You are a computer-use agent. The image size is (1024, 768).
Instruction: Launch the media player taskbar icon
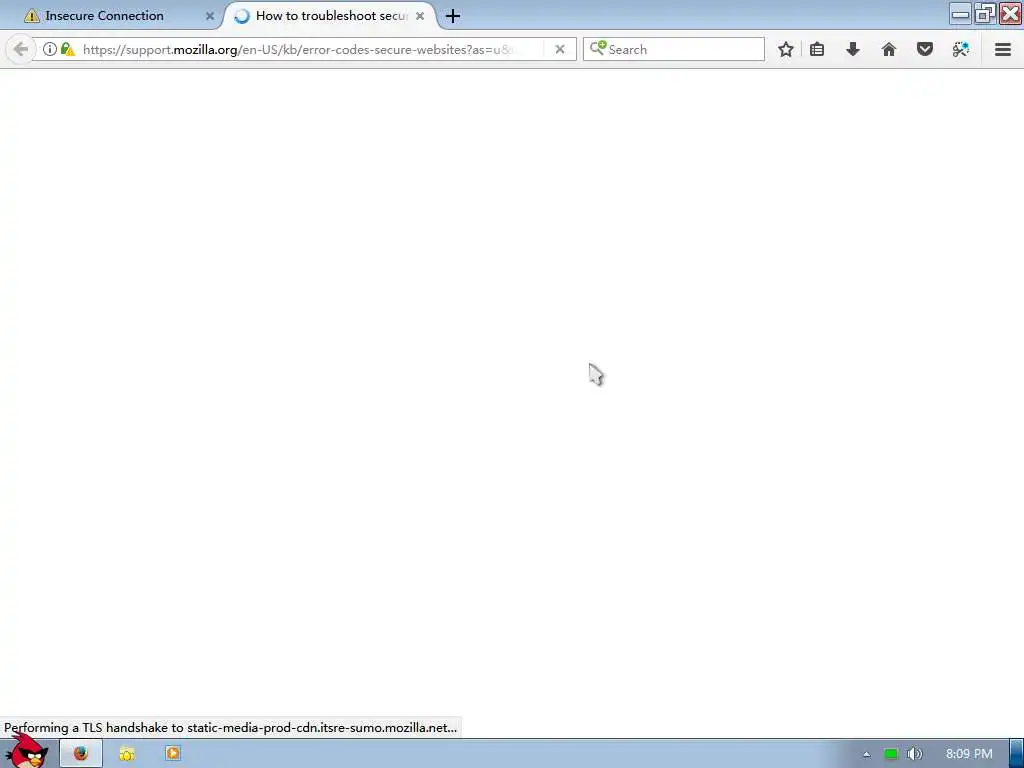coord(172,753)
